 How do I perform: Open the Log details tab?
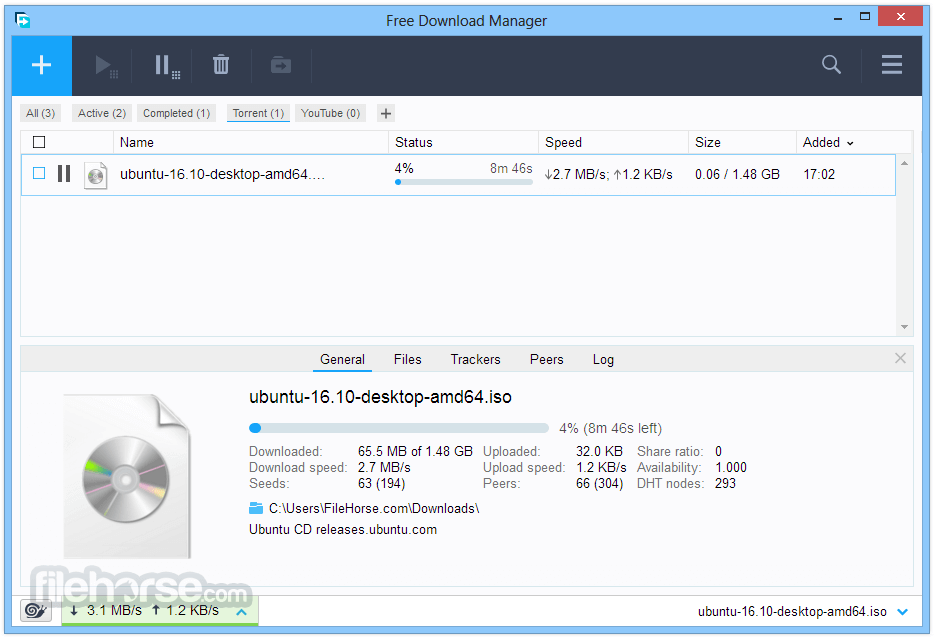click(603, 360)
